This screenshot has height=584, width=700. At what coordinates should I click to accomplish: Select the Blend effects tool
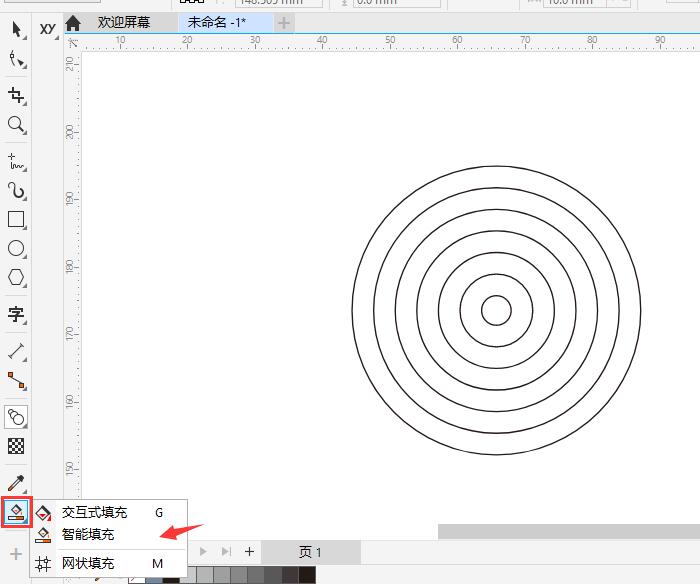[x=16, y=417]
